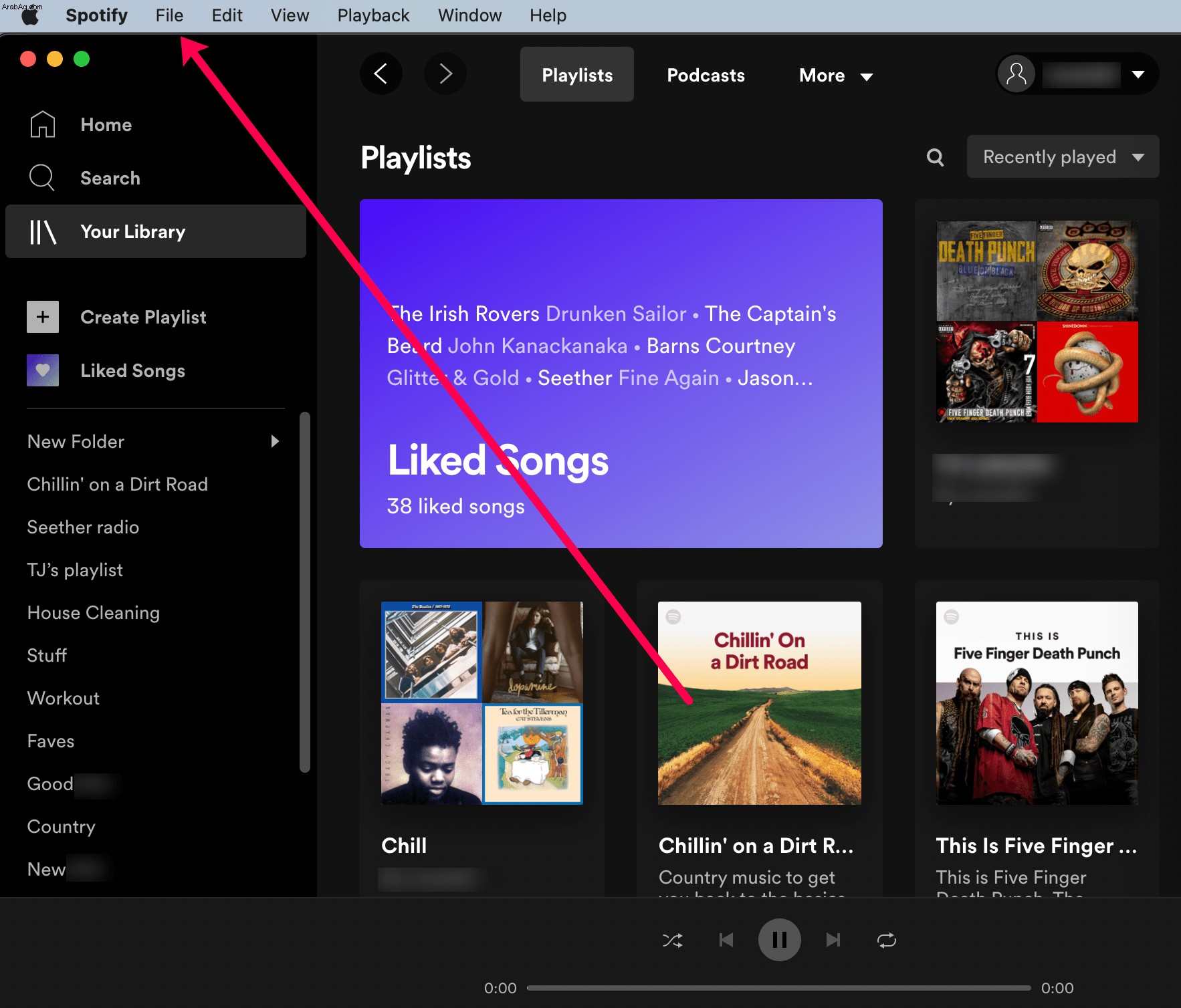Click the Home house icon
1181x1008 pixels.
[x=42, y=124]
